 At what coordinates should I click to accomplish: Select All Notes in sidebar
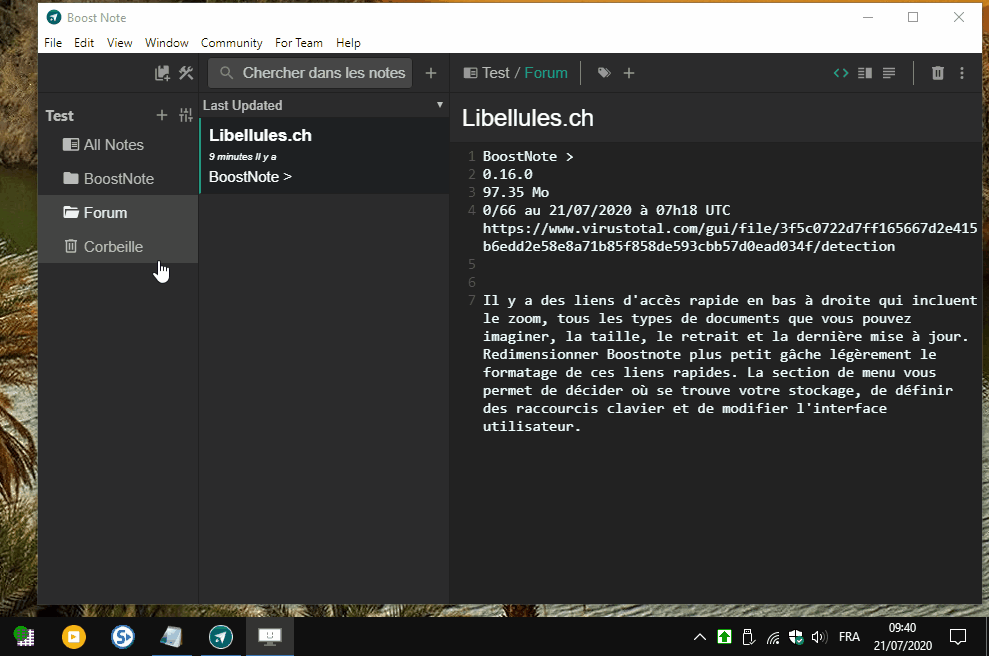[118, 144]
